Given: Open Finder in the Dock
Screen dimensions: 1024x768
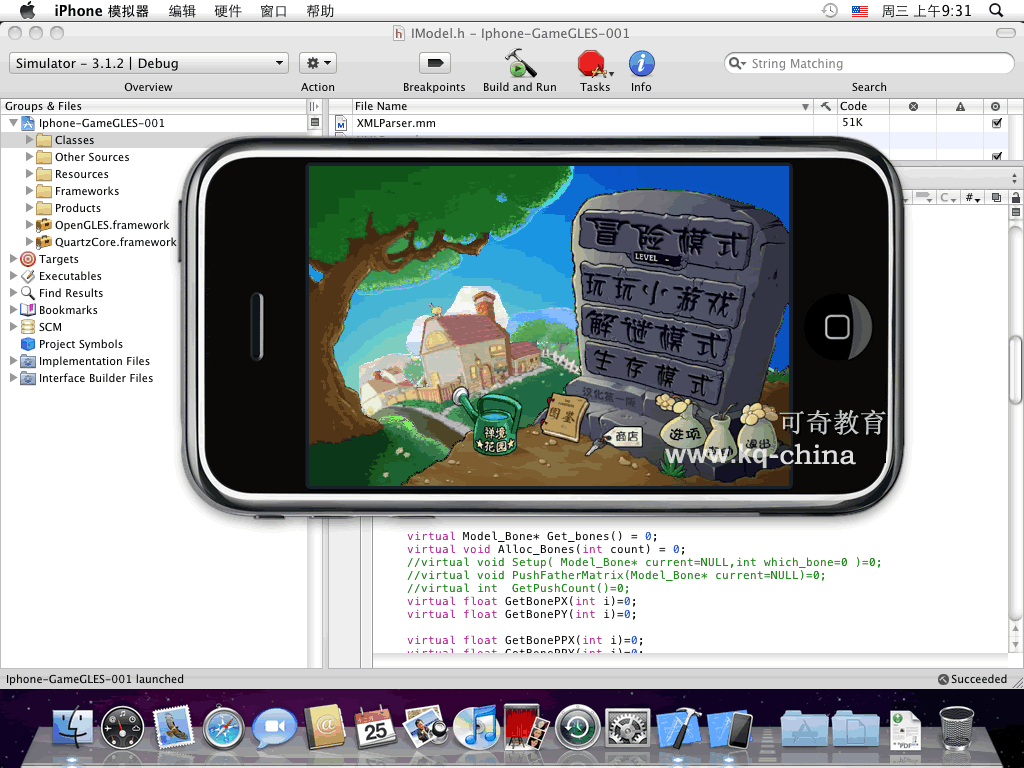Looking at the screenshot, I should (x=73, y=729).
